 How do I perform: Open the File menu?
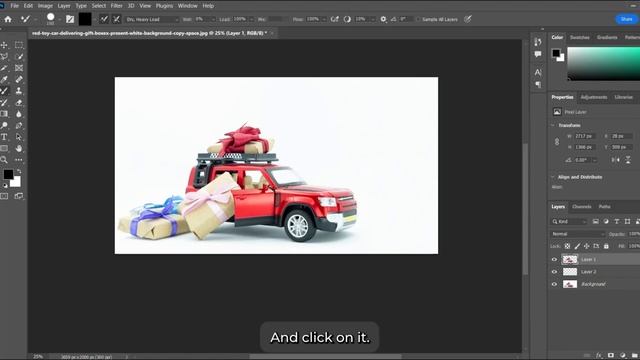pyautogui.click(x=15, y=6)
